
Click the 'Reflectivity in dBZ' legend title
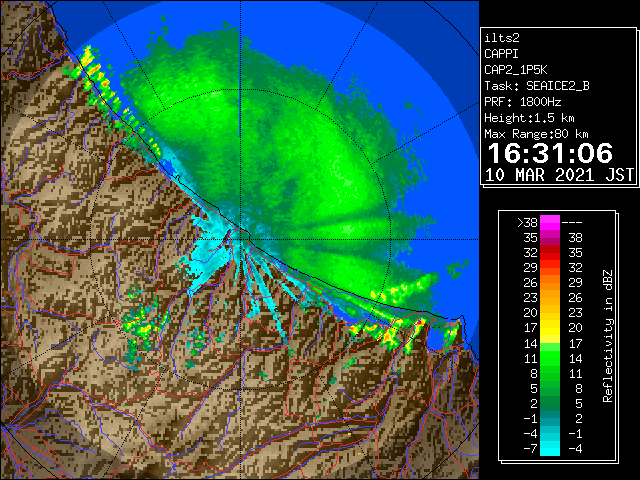pyautogui.click(x=607, y=336)
